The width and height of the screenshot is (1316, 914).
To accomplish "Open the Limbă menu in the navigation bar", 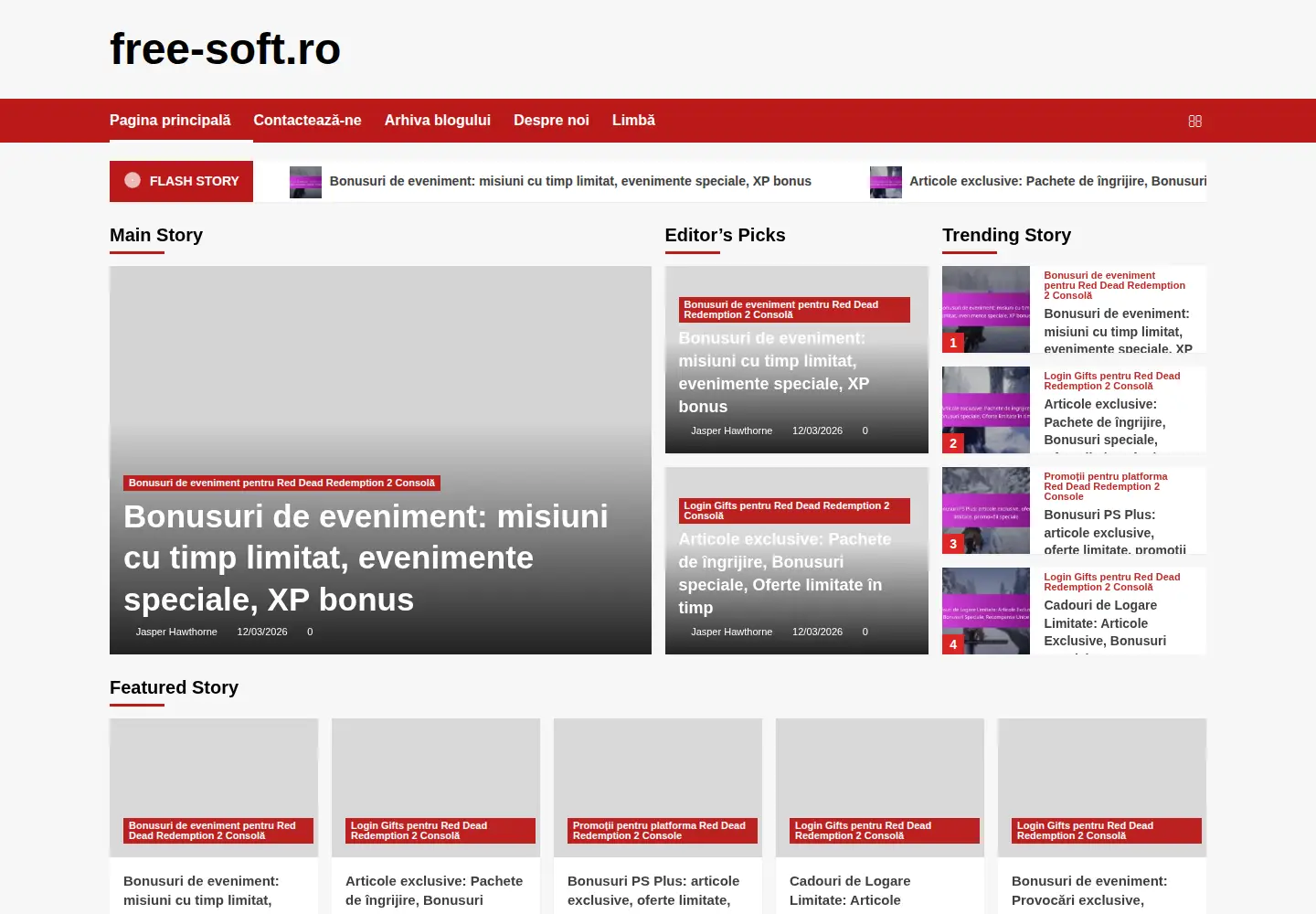I will (x=633, y=121).
